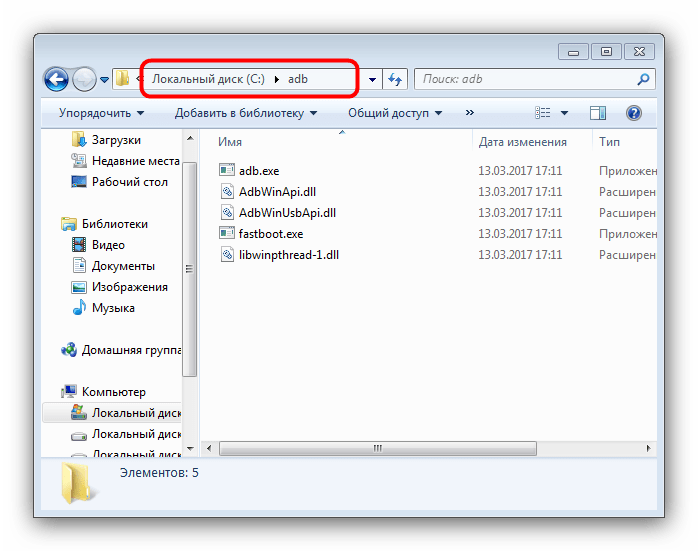Select 'Загрузки' in the navigation pane

pos(116,140)
